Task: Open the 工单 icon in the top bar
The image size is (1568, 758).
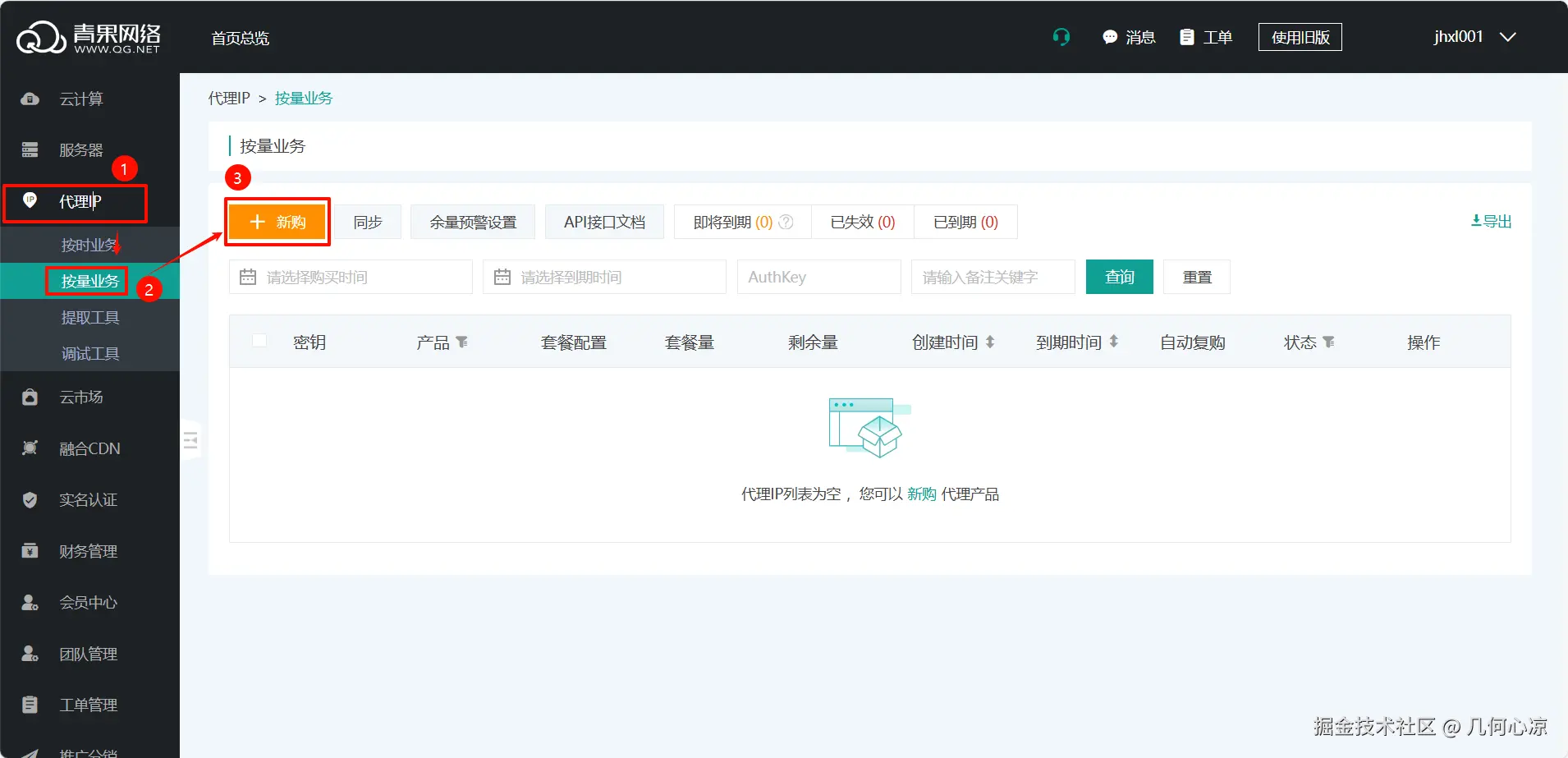Action: 1204,36
